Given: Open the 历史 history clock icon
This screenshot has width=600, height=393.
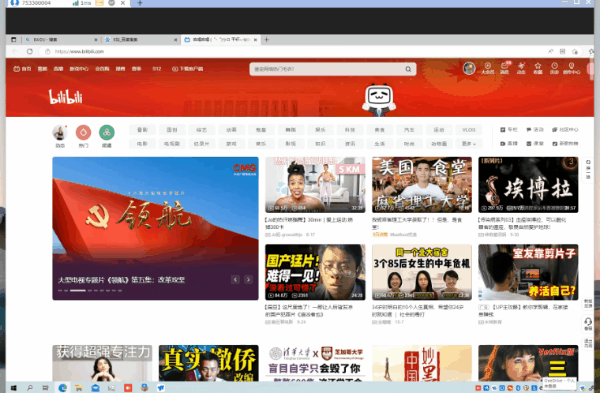Looking at the screenshot, I should [554, 68].
